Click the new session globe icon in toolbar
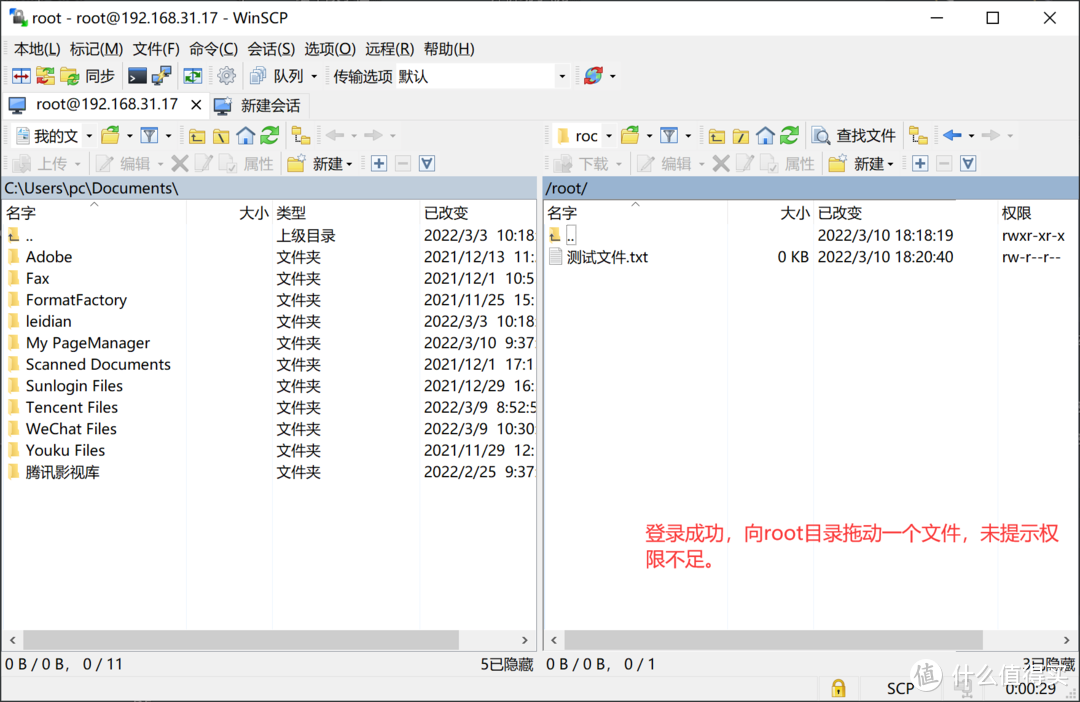Viewport: 1080px width, 702px height. click(593, 76)
